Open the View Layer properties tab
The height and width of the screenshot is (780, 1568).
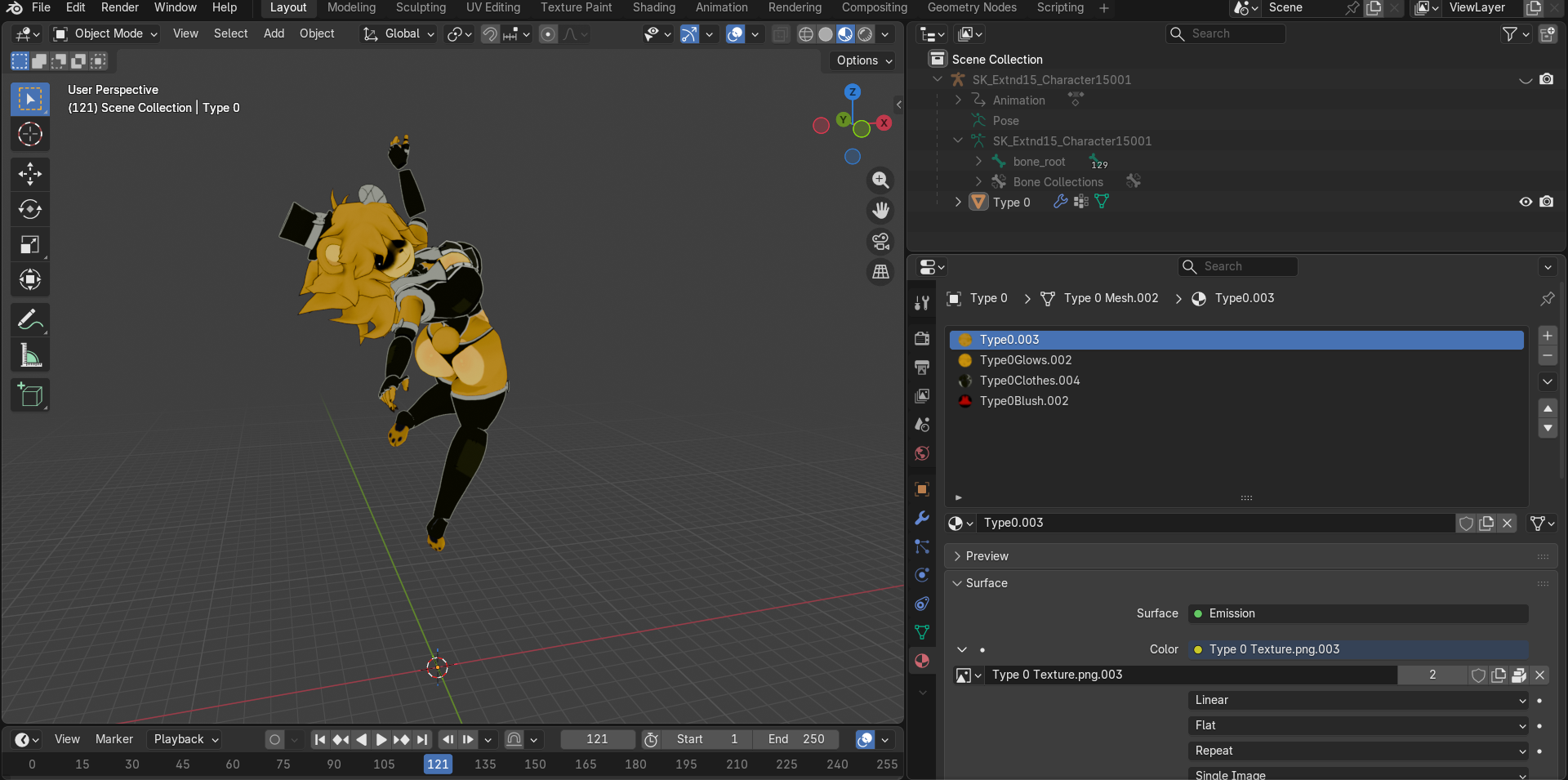[x=922, y=395]
